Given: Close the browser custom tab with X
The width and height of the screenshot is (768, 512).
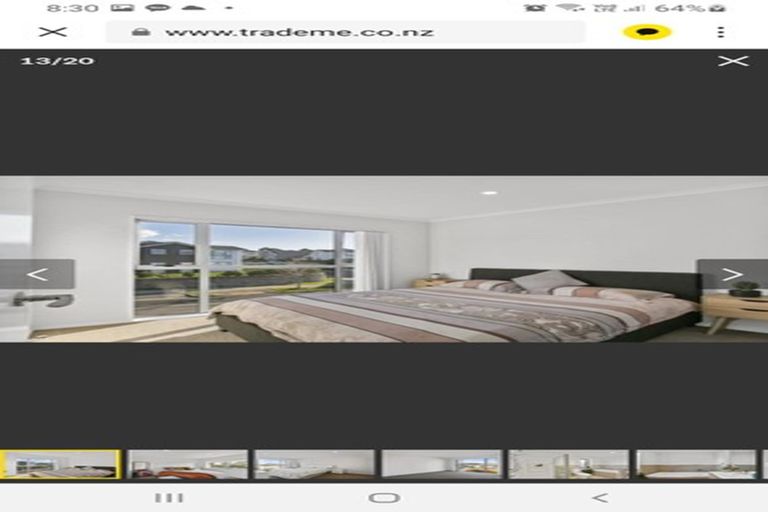Looking at the screenshot, I should point(53,32).
